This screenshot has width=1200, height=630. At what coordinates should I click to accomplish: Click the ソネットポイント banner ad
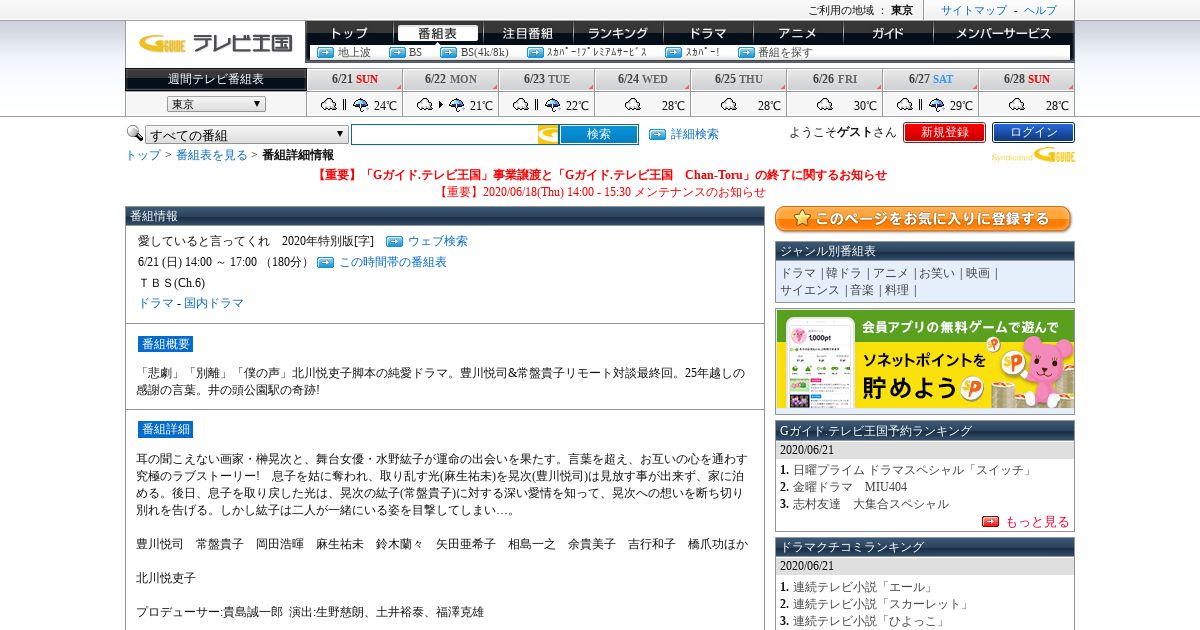[x=925, y=361]
